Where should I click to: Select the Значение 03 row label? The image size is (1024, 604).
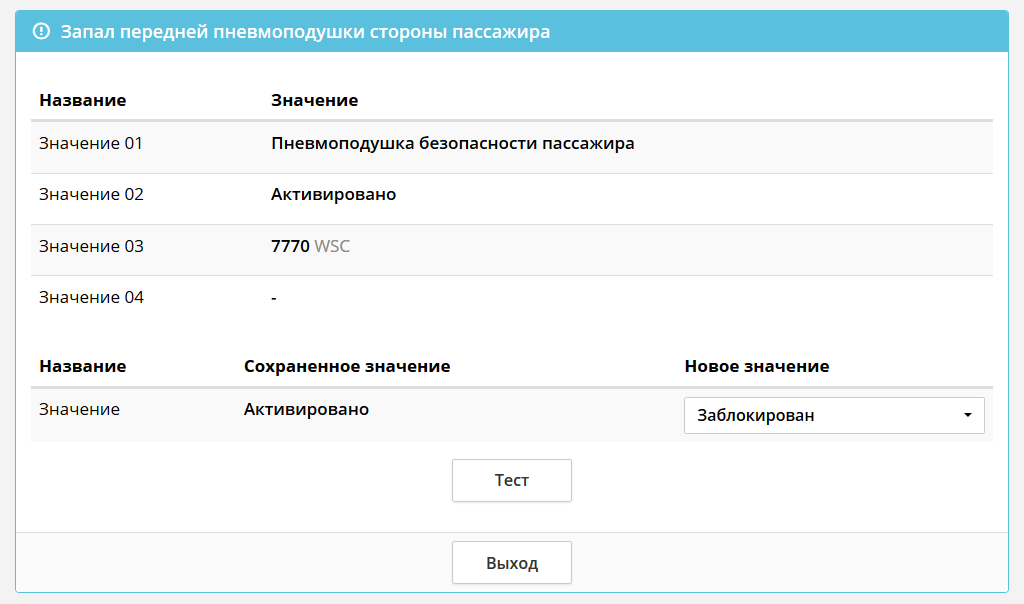(x=91, y=246)
